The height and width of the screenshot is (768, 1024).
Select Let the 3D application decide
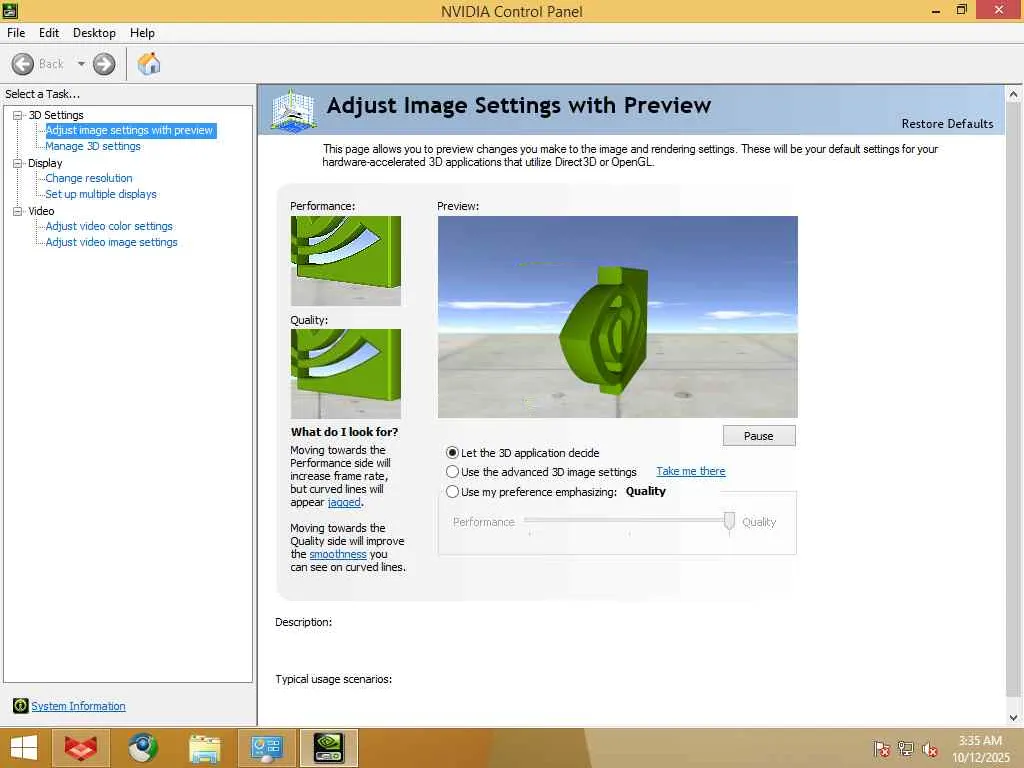click(452, 453)
